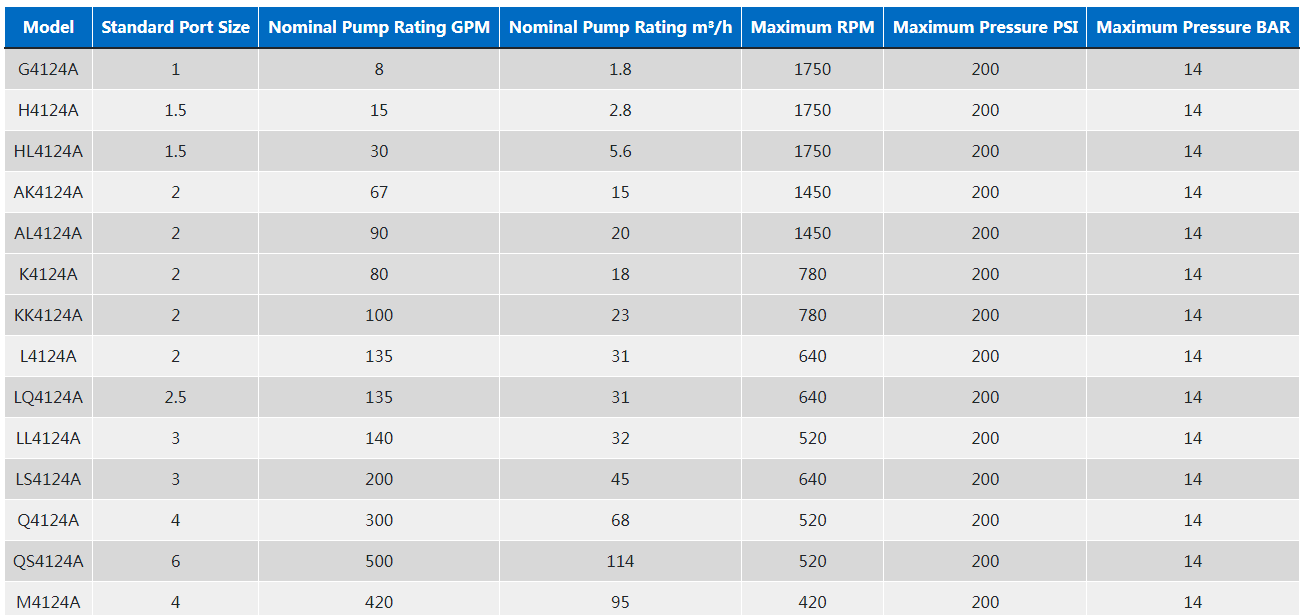This screenshot has width=1309, height=615.
Task: Click the 67 GPM rating cell
Action: [x=379, y=192]
